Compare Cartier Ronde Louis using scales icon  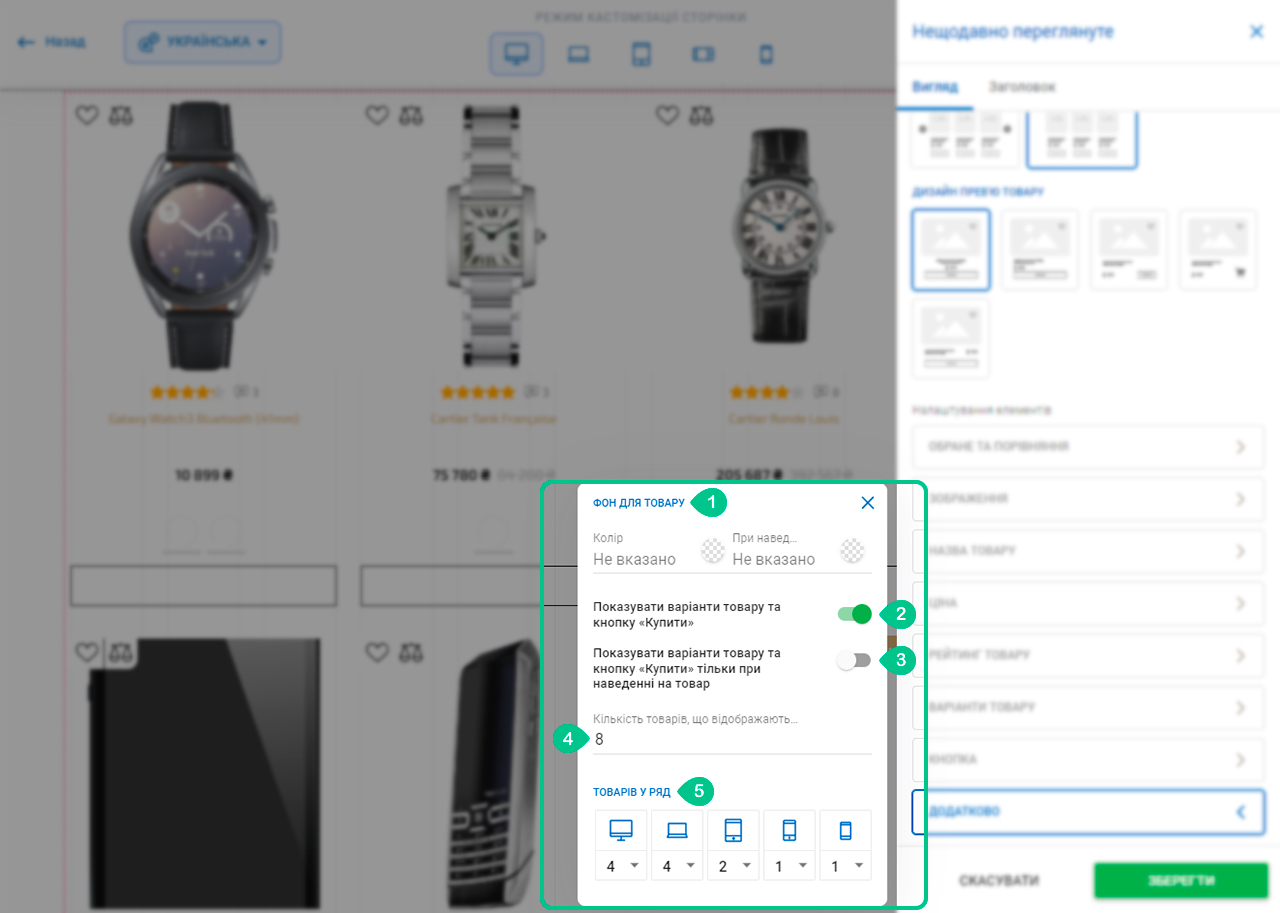pyautogui.click(x=701, y=115)
